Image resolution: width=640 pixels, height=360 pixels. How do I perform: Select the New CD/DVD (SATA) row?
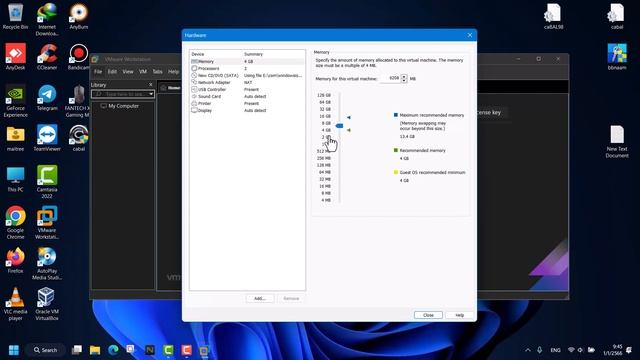click(247, 76)
